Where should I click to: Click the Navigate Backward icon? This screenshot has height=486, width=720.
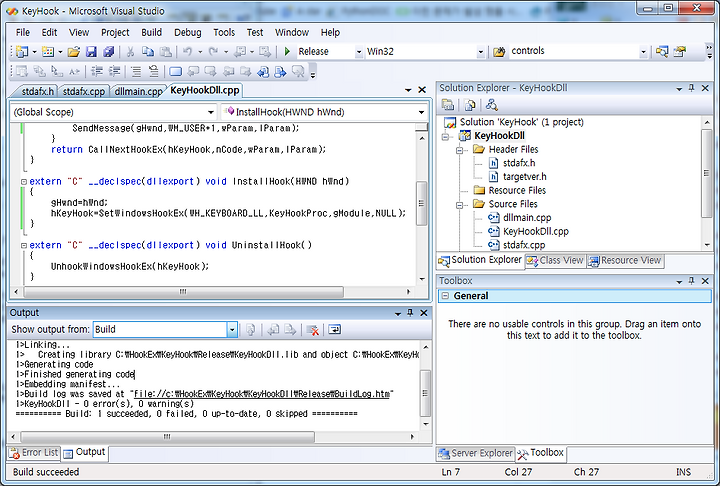coord(240,51)
